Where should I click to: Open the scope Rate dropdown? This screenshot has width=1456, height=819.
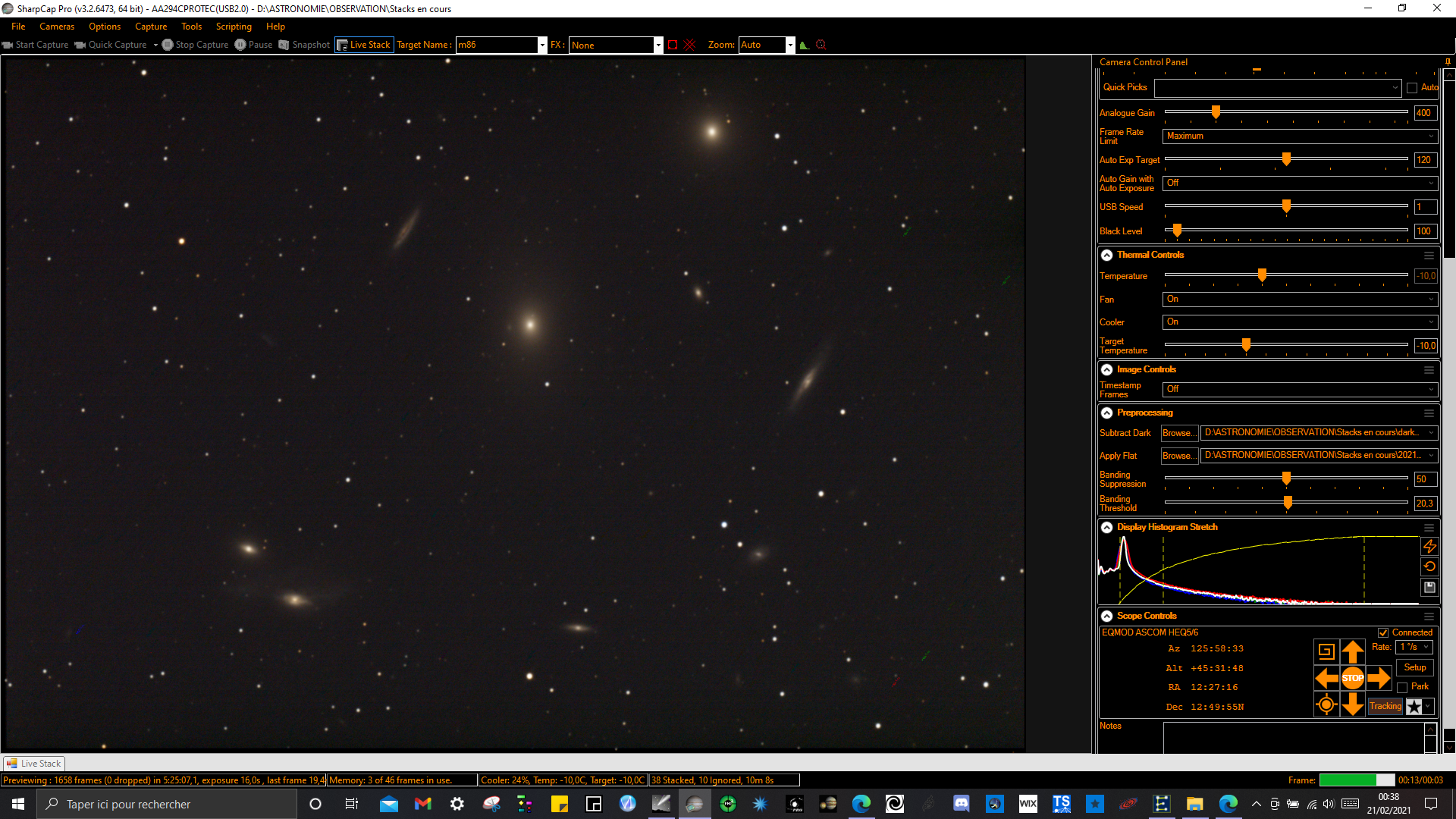tap(1414, 648)
